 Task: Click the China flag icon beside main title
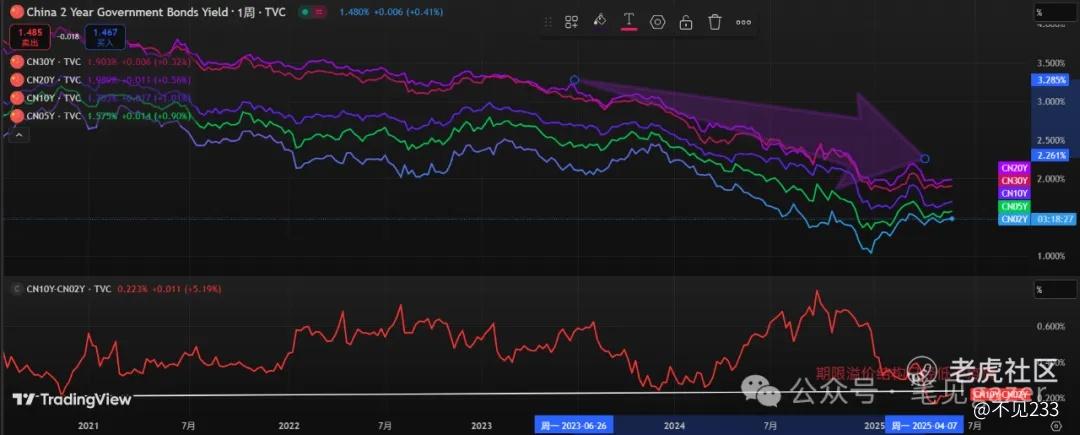17,12
